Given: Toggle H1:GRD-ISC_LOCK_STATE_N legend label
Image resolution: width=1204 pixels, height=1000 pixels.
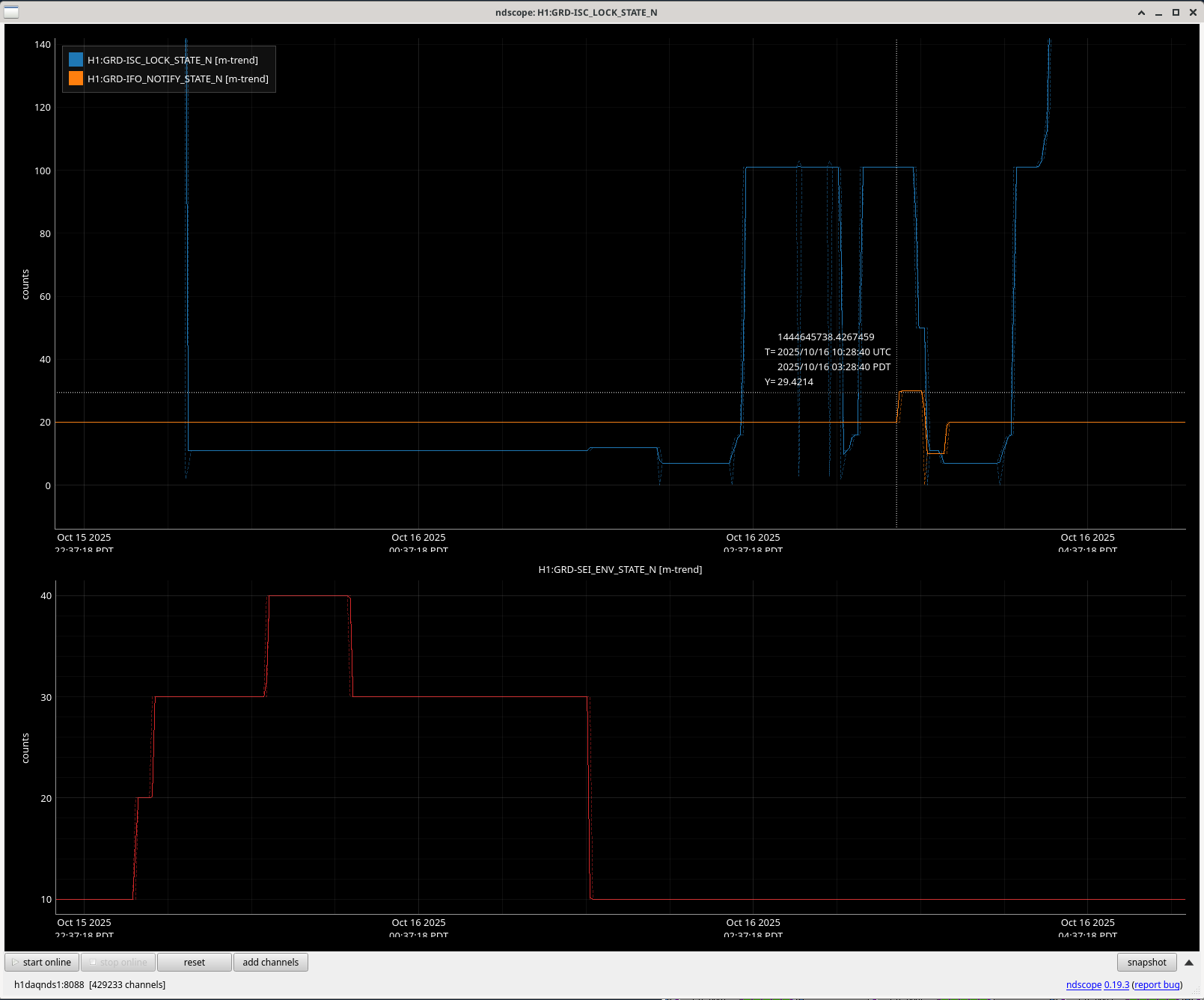Looking at the screenshot, I should coord(172,60).
